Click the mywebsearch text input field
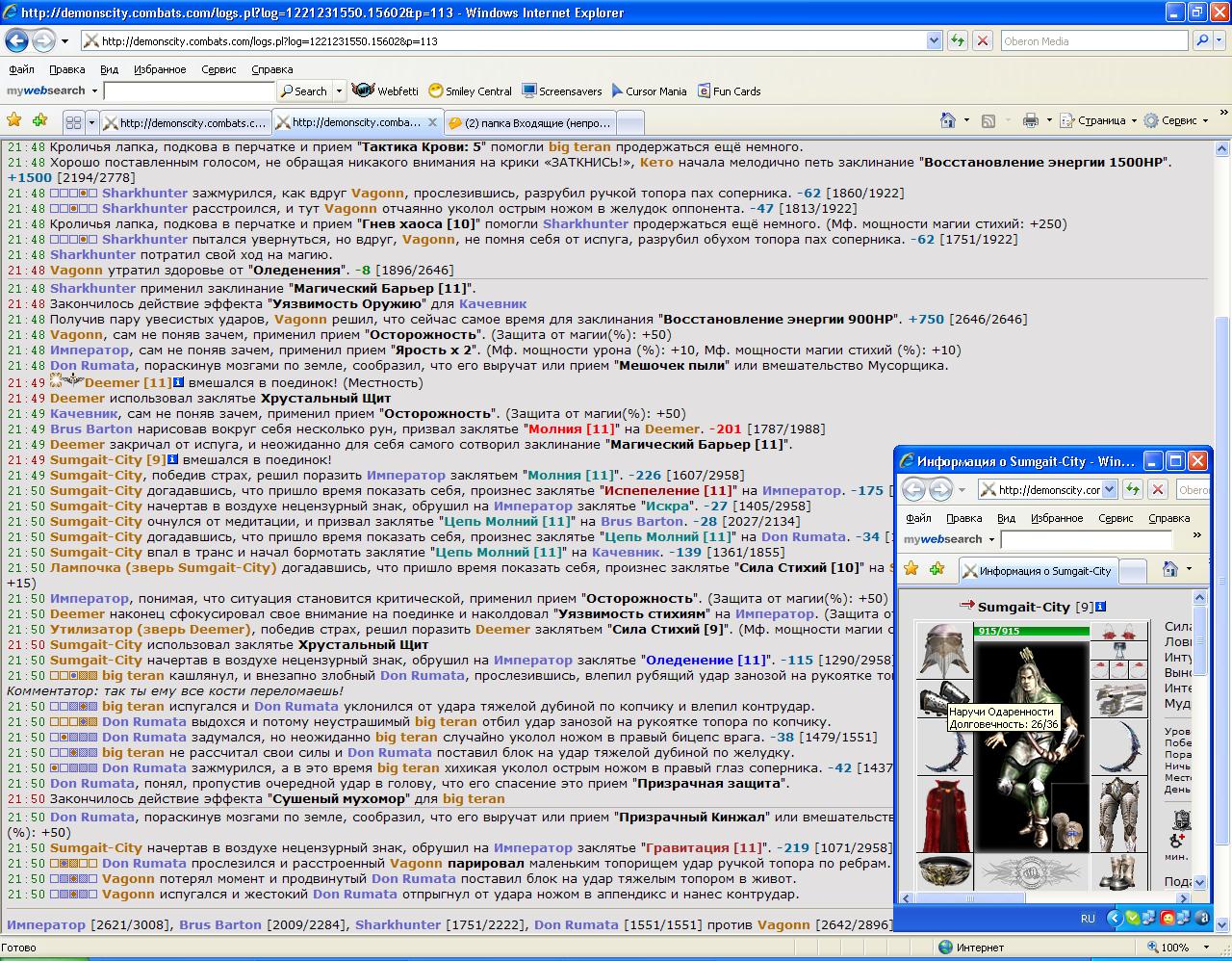 (x=189, y=91)
